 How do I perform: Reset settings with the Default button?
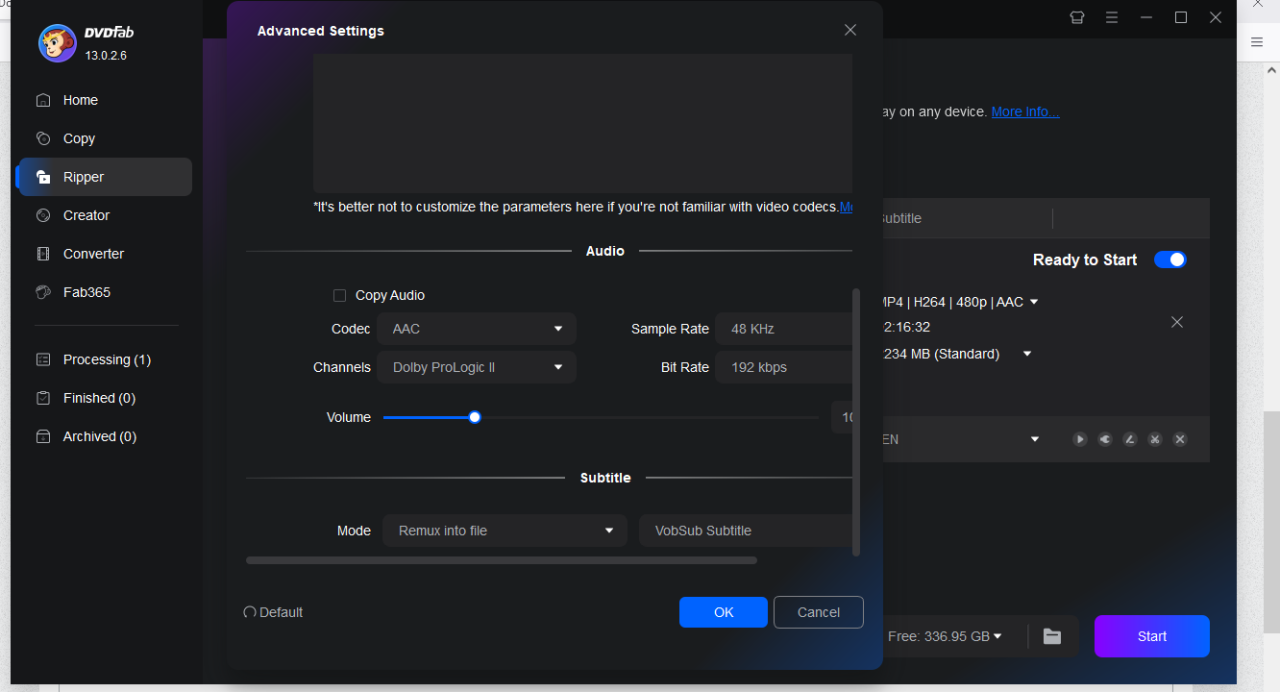click(x=273, y=612)
